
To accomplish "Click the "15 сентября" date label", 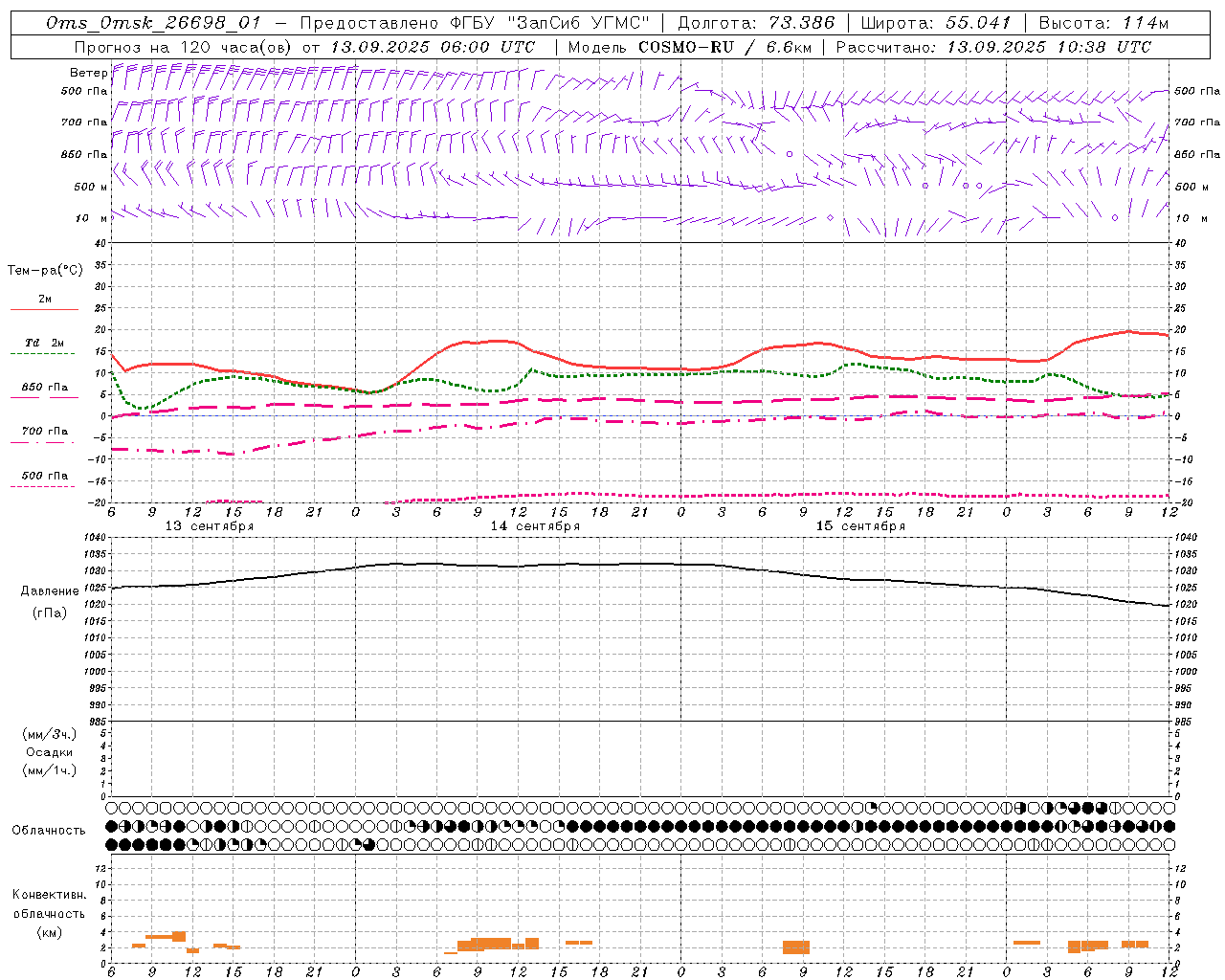I will [x=860, y=526].
